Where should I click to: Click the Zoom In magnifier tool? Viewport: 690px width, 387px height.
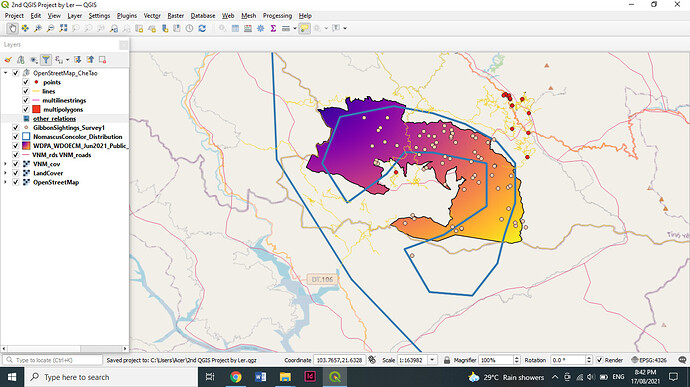tap(38, 29)
